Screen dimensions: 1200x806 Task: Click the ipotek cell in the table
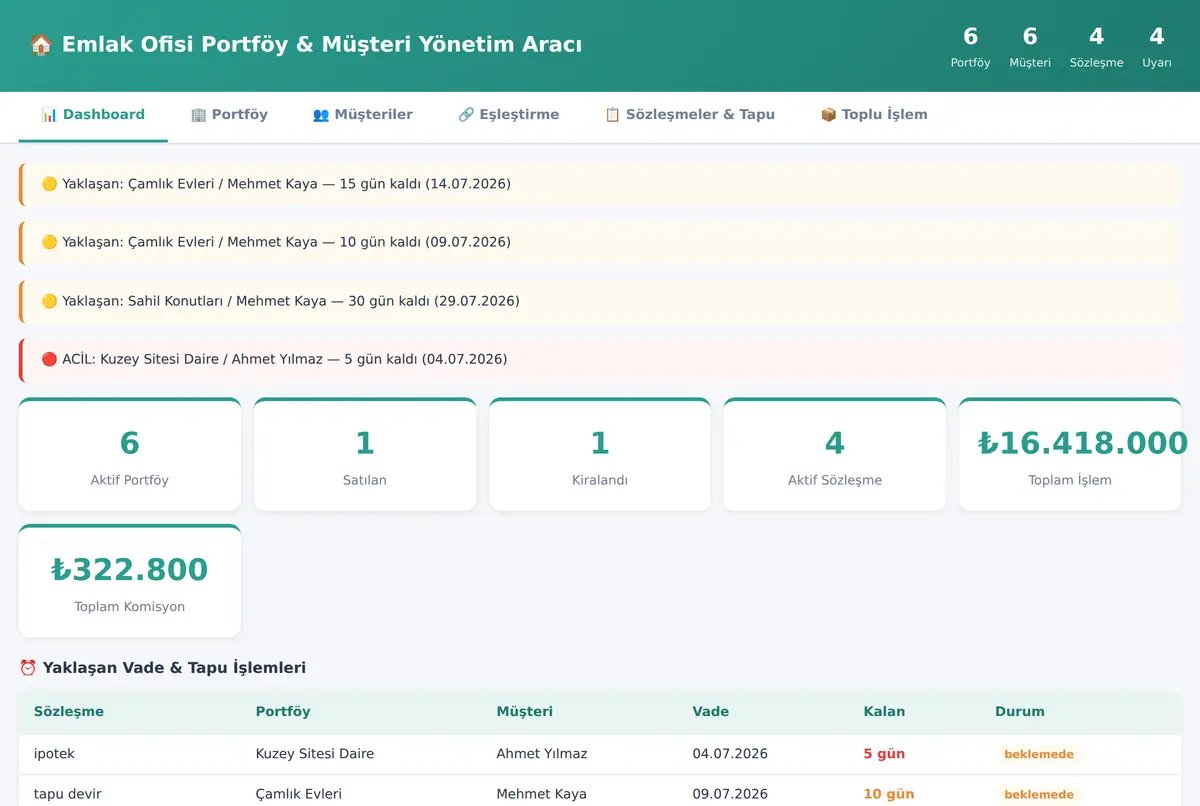(53, 754)
